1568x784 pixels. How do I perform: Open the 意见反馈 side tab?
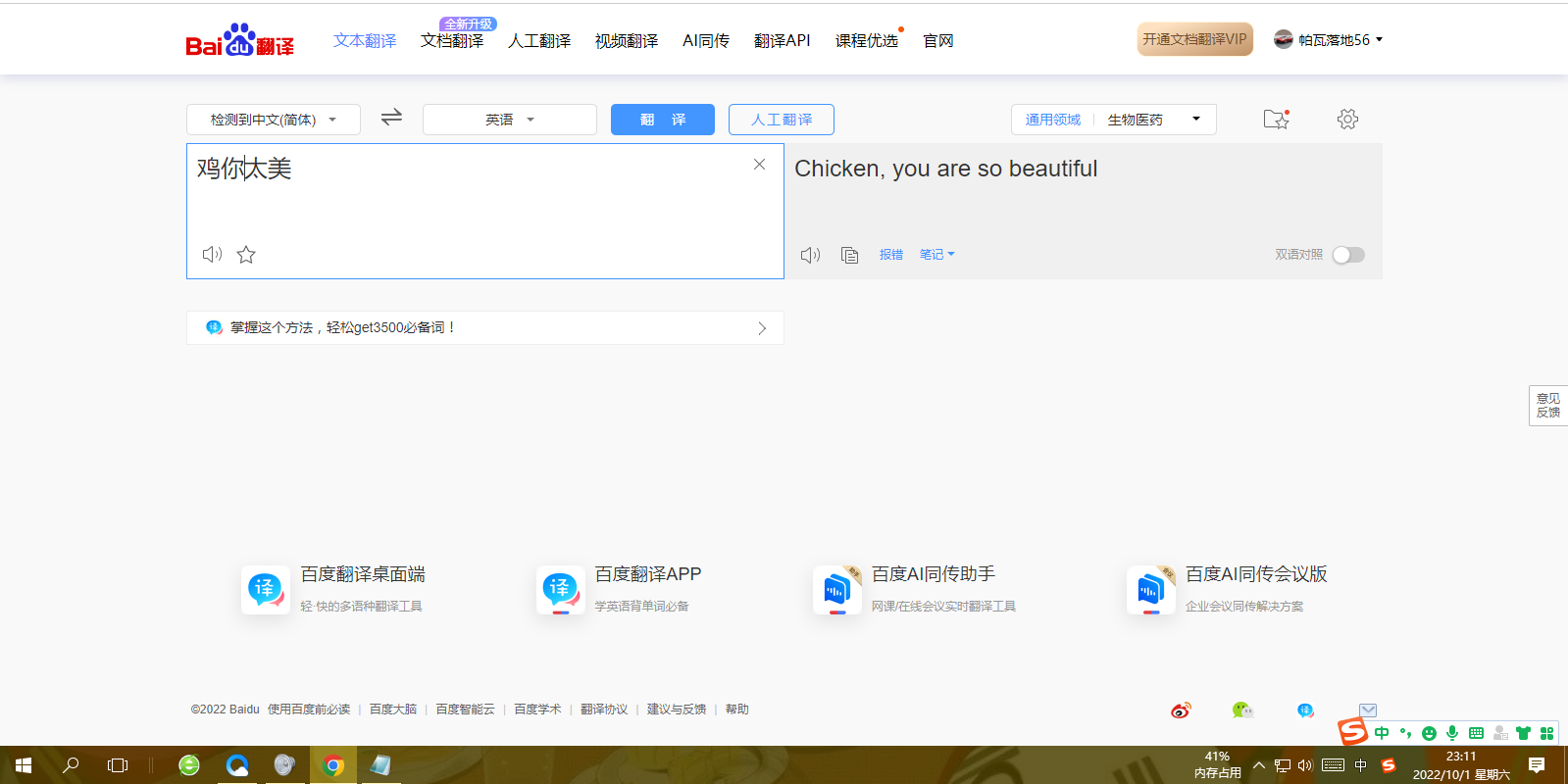pos(1548,406)
